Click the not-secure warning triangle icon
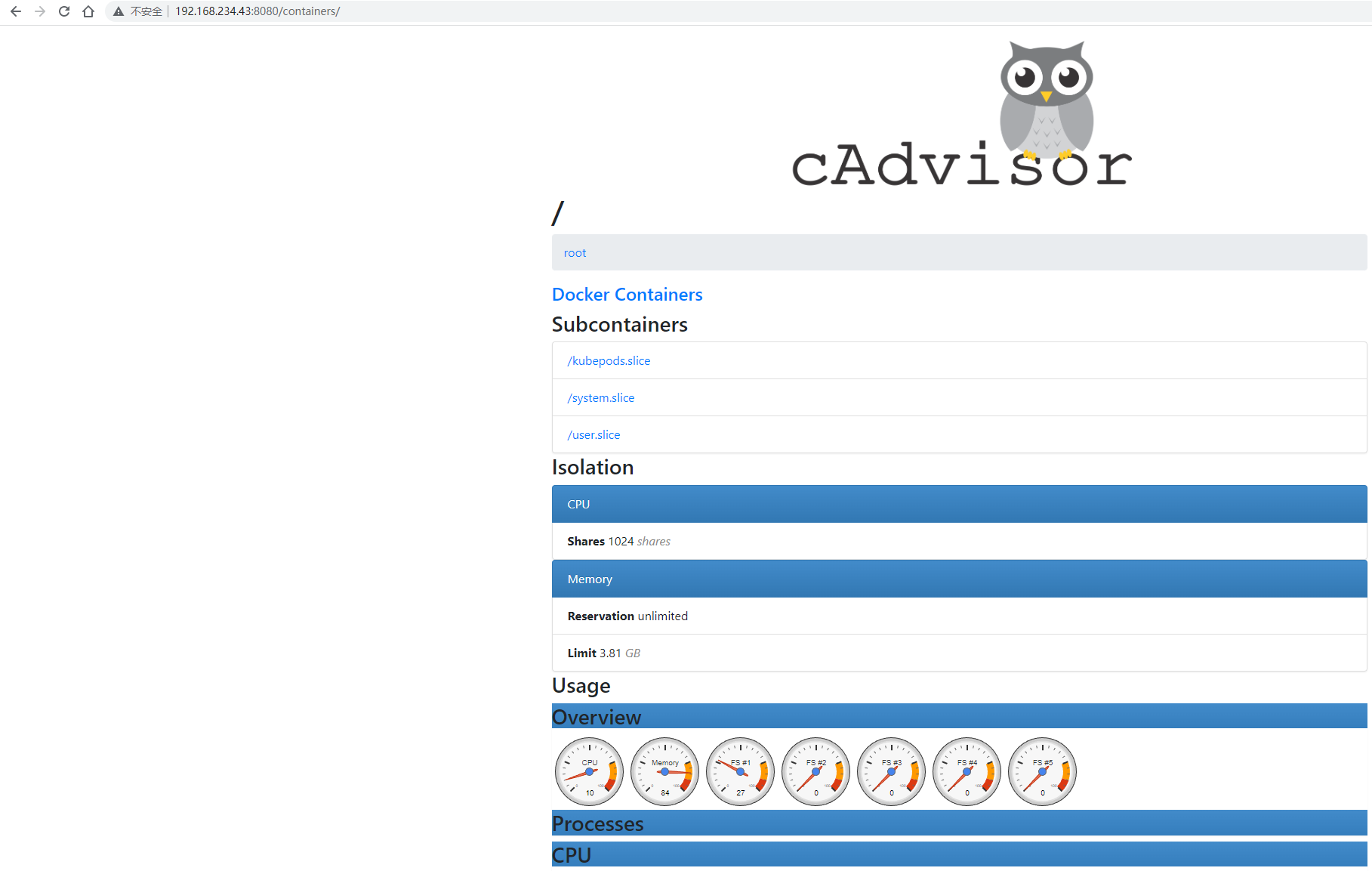The width and height of the screenshot is (1372, 871). [x=119, y=11]
